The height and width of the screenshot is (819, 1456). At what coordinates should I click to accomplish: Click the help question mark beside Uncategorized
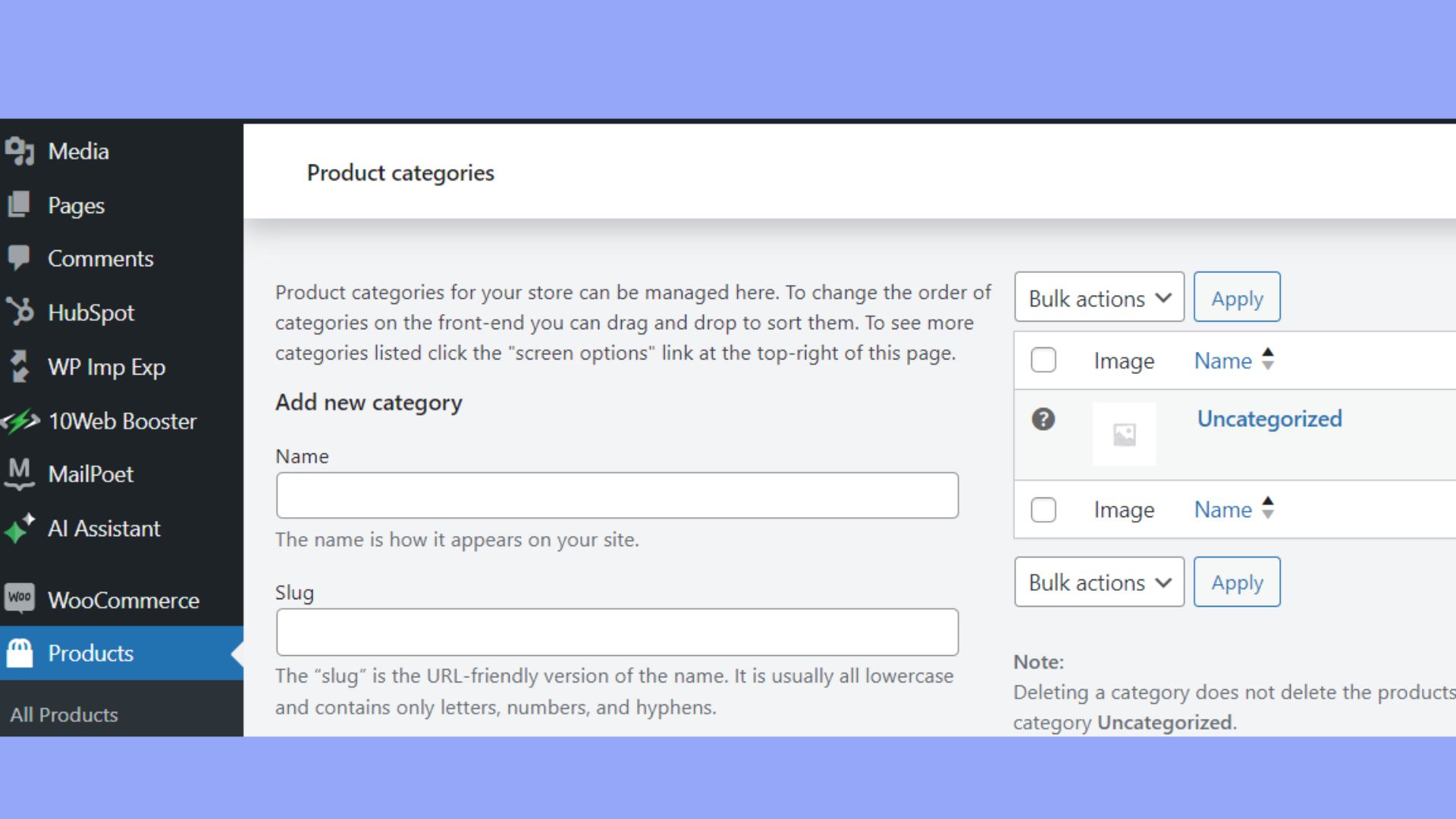tap(1043, 419)
